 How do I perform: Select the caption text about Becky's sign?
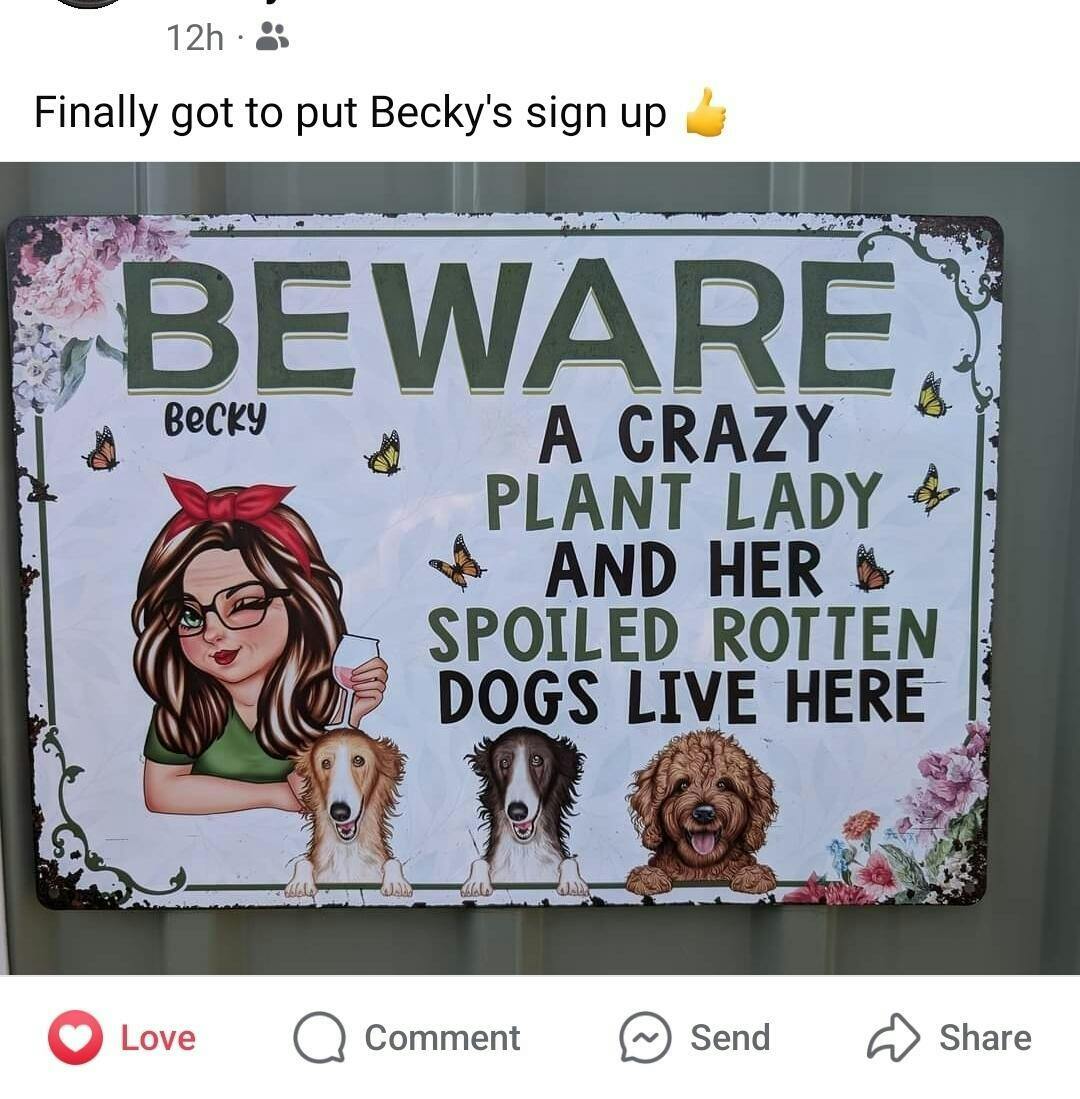click(350, 113)
